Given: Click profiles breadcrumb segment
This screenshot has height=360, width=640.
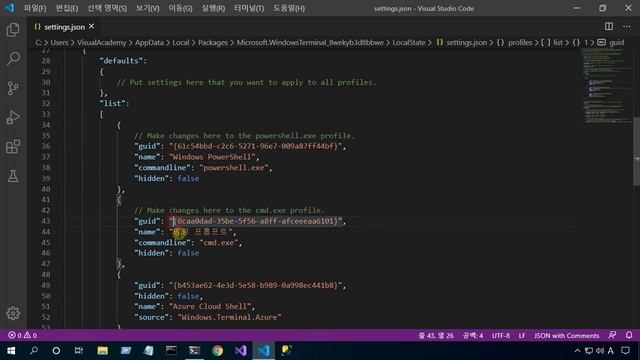Looking at the screenshot, I should pyautogui.click(x=520, y=42).
